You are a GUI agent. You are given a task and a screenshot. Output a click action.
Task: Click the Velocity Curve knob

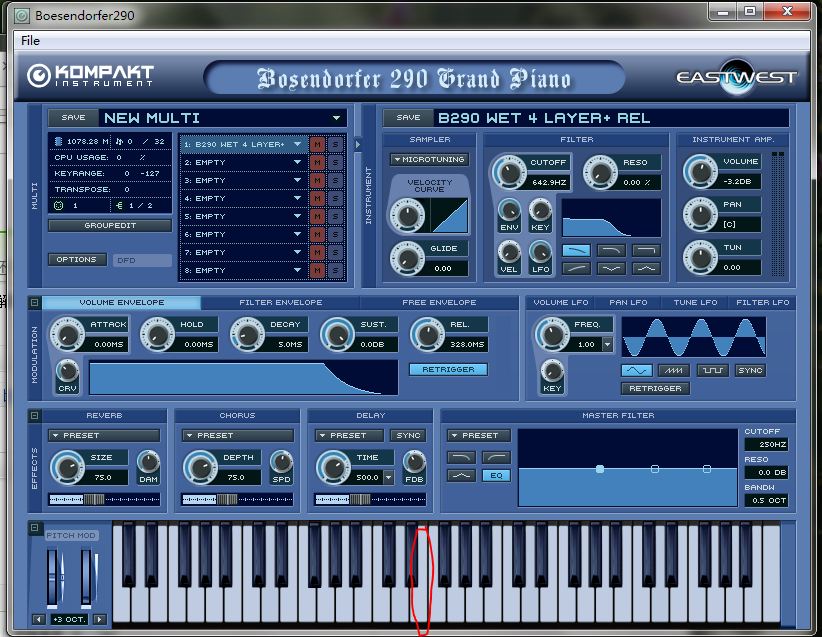(407, 215)
